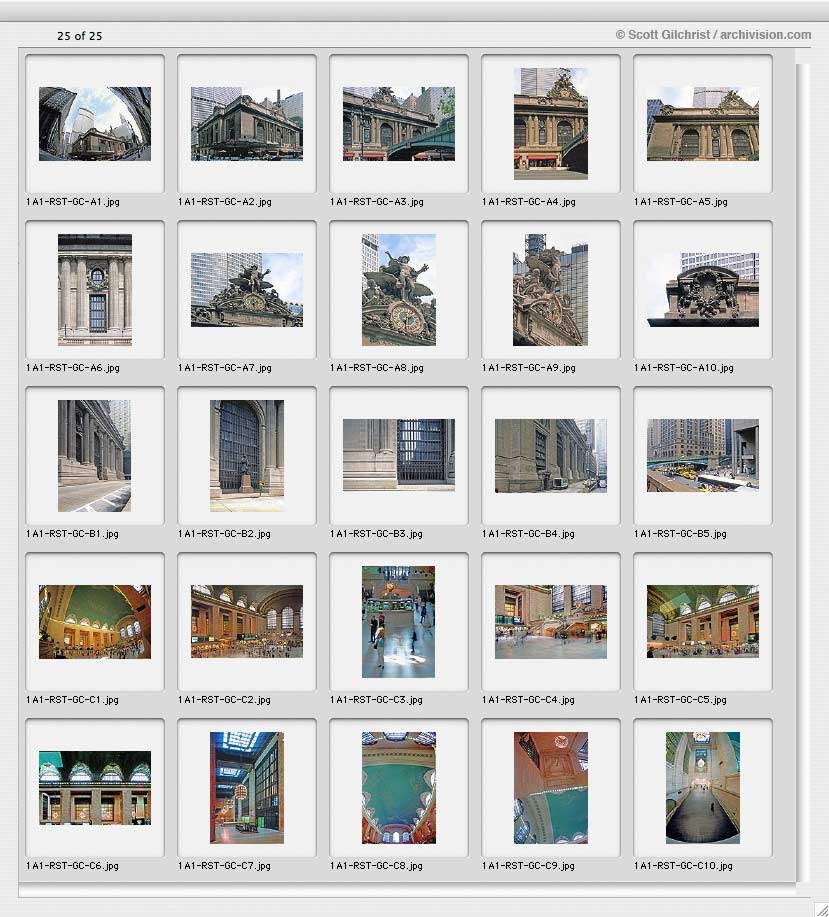Click the filename text 1A1-RST-GC-A5.jpg
Image resolution: width=829 pixels, height=917 pixels.
(681, 202)
